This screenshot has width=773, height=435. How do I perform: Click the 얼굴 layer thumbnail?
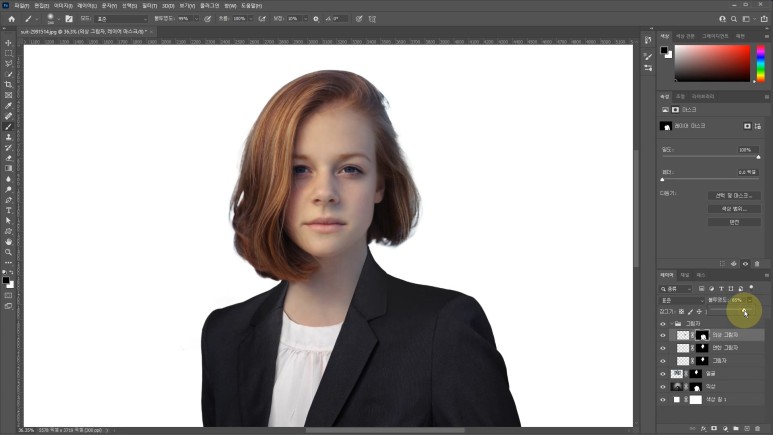click(x=676, y=374)
